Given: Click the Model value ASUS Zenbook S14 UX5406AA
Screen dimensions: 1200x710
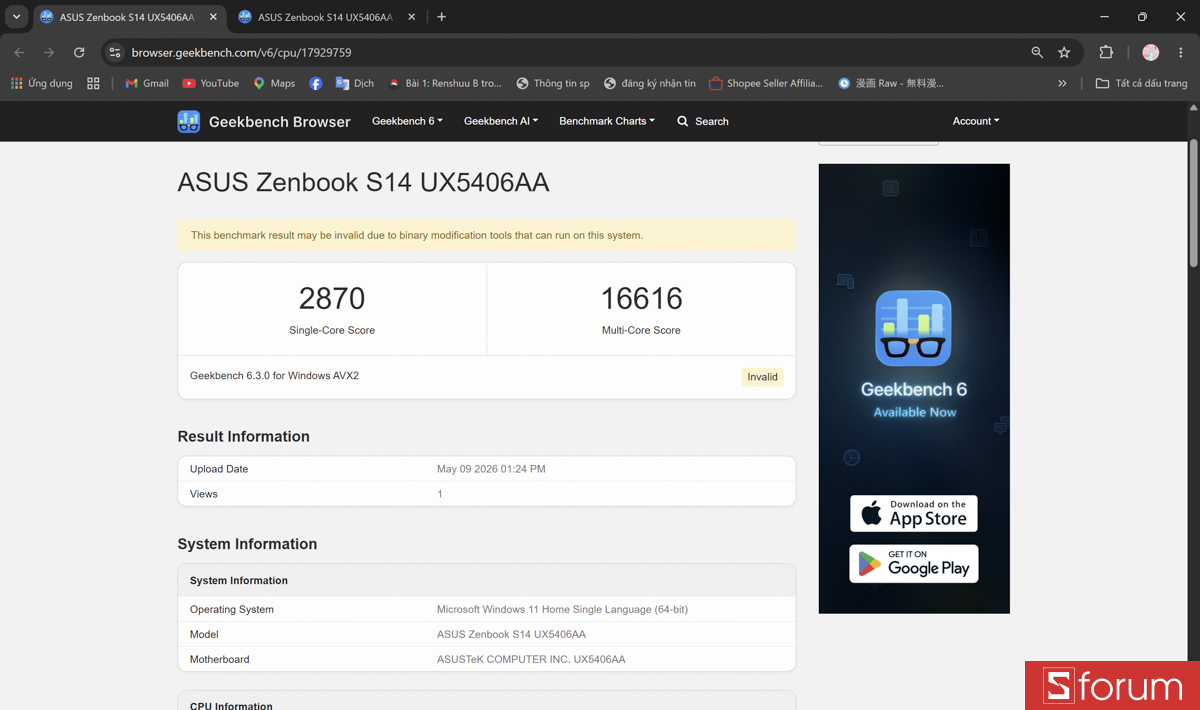Looking at the screenshot, I should 511,634.
